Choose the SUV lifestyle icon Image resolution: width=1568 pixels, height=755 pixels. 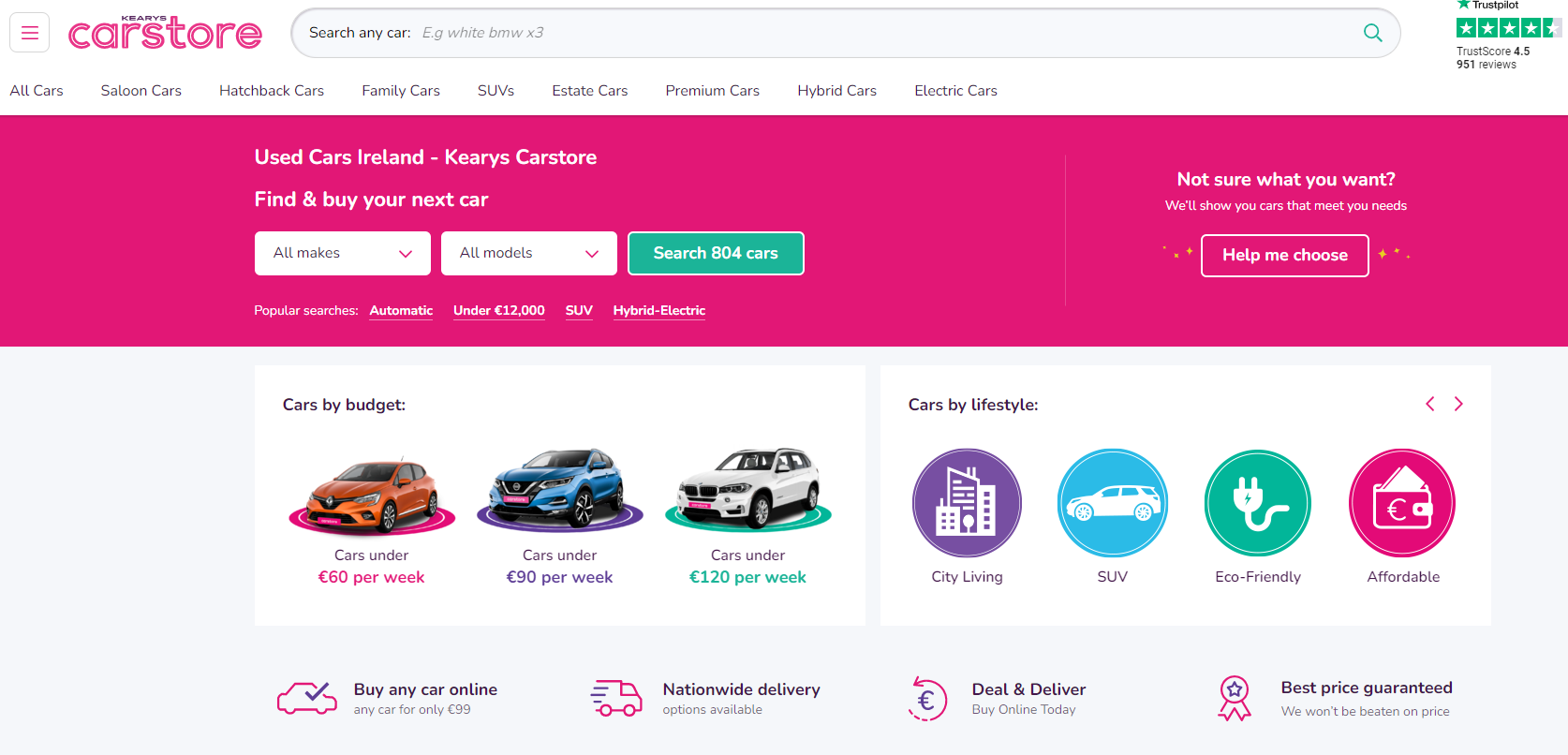pos(1112,503)
